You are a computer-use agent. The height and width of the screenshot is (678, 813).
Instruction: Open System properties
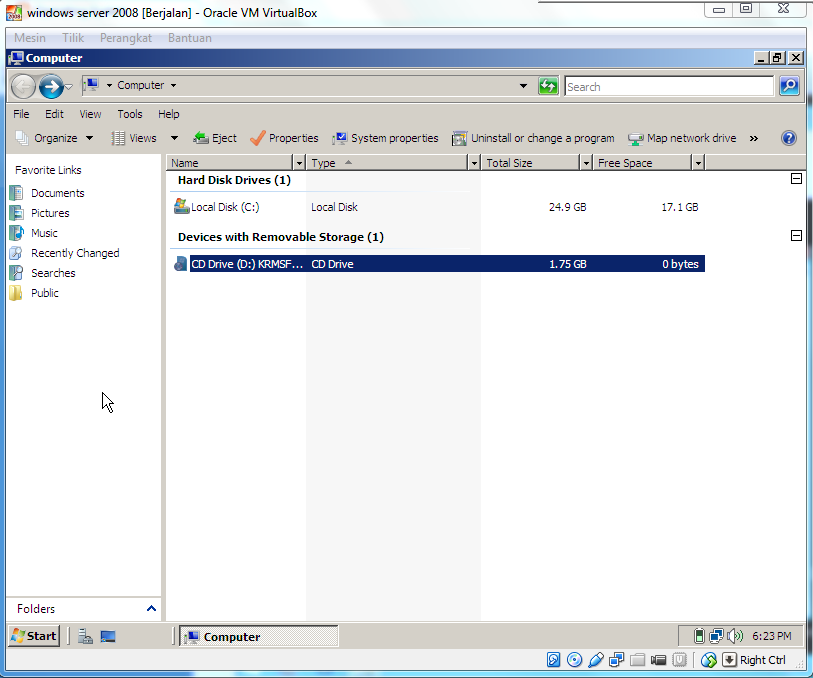[x=385, y=138]
